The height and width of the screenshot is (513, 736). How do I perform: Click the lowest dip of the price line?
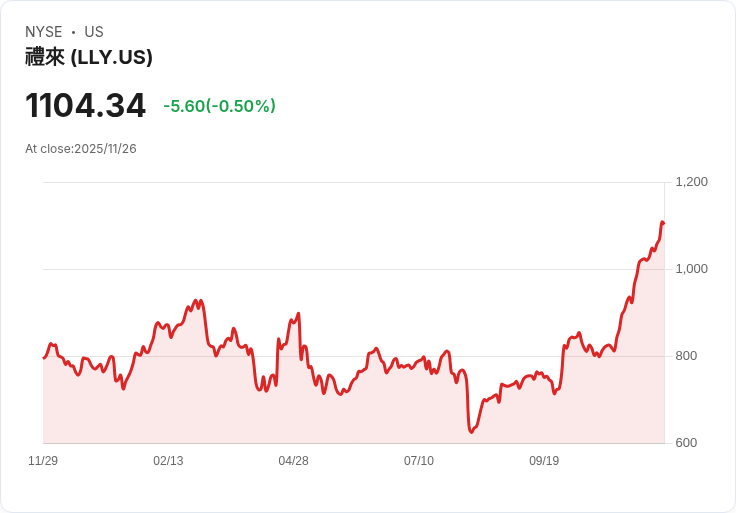[x=470, y=432]
